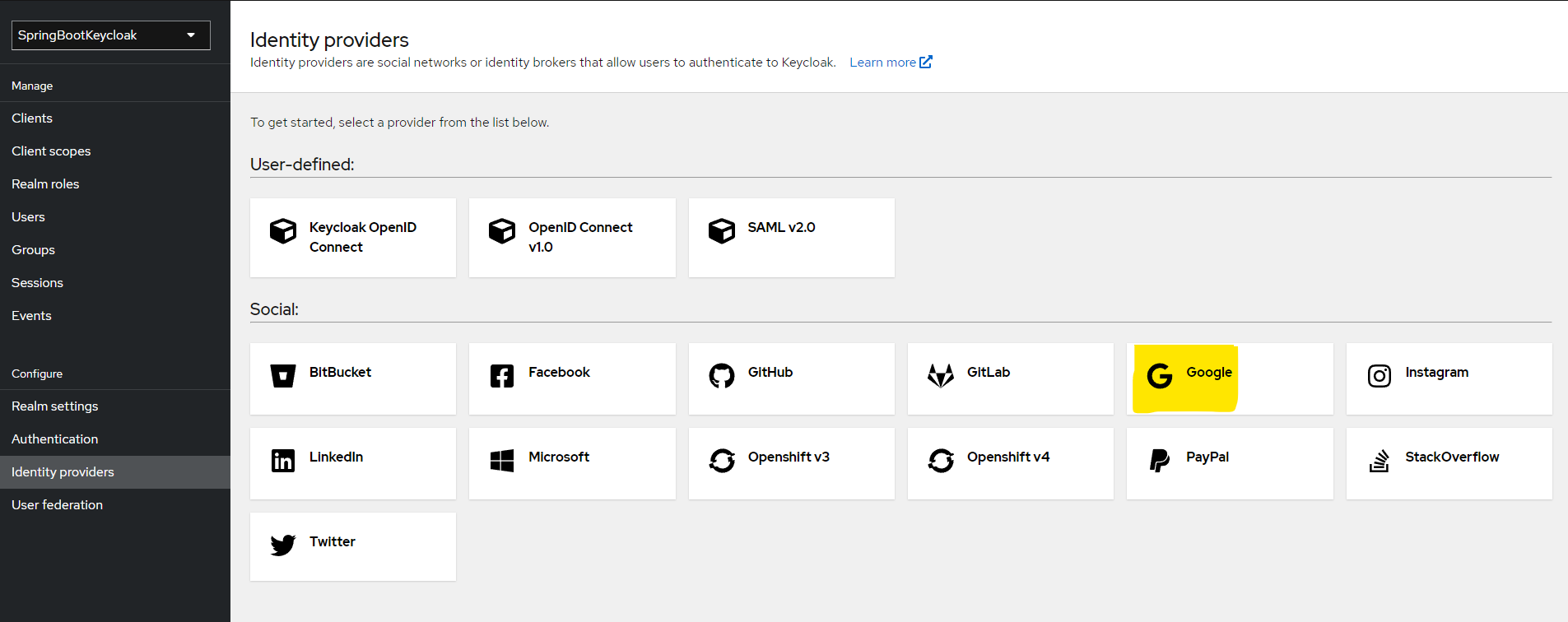This screenshot has height=622, width=1568.
Task: Pick the Openshift v3 provider label
Action: (789, 457)
